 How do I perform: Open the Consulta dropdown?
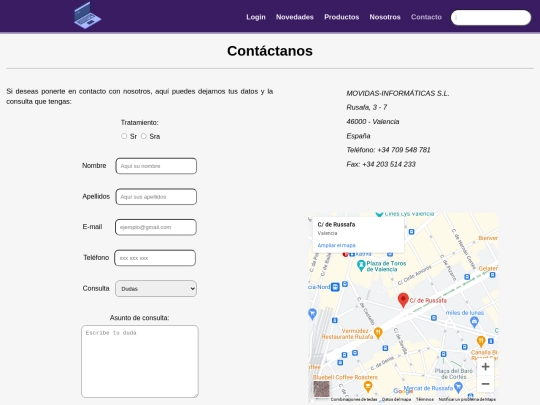[156, 289]
